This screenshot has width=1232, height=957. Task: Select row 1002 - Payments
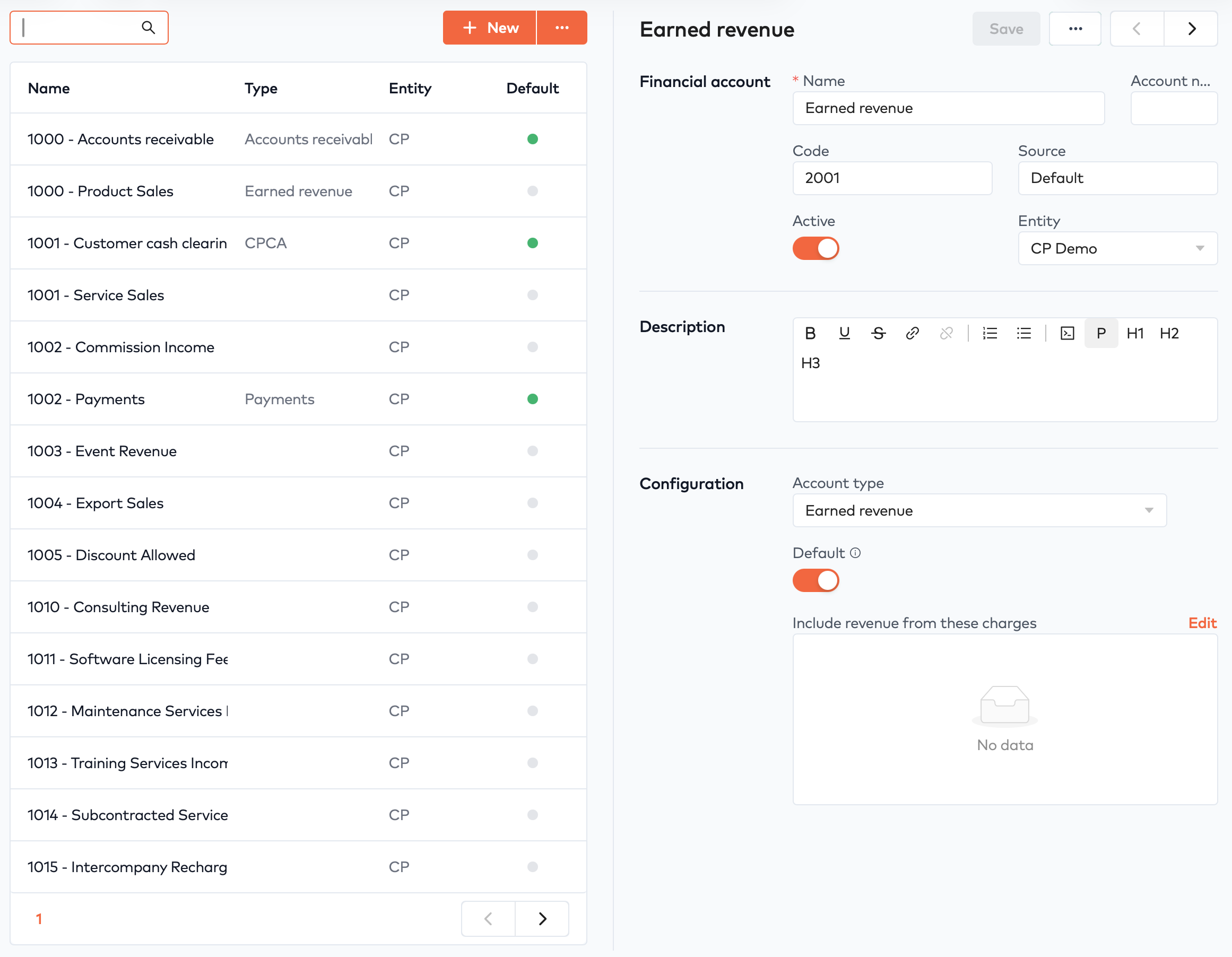point(298,399)
